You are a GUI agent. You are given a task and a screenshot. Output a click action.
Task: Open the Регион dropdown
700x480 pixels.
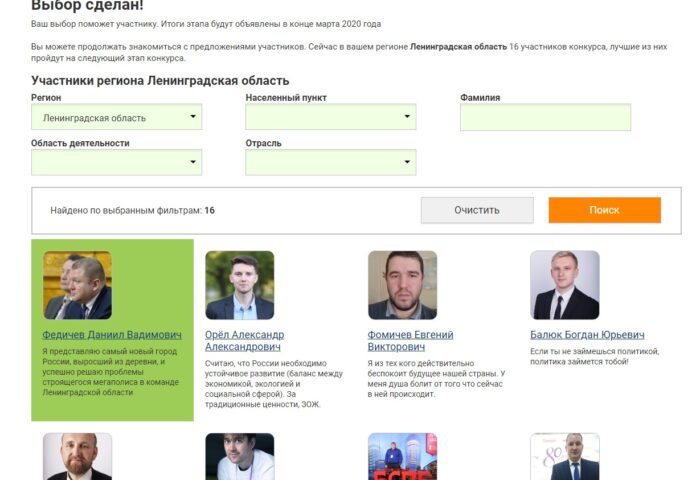117,117
